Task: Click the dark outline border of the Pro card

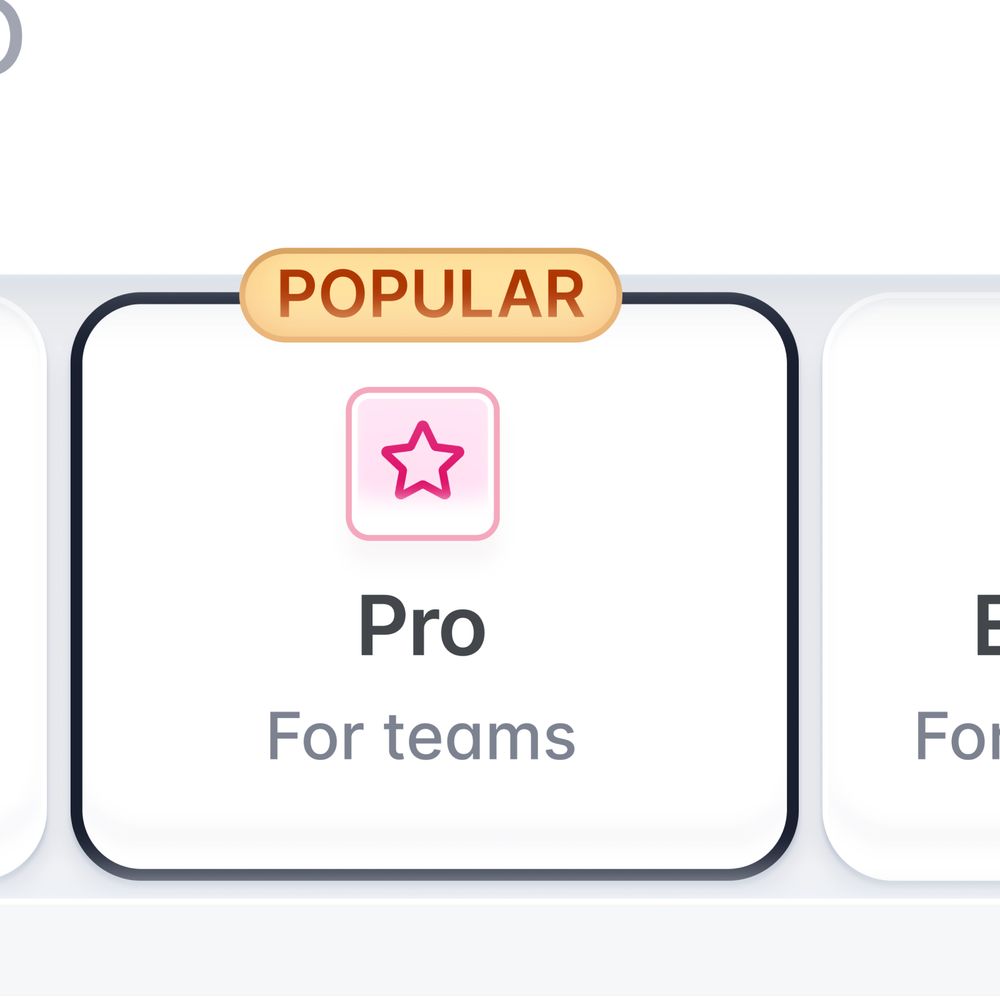Action: [76, 600]
